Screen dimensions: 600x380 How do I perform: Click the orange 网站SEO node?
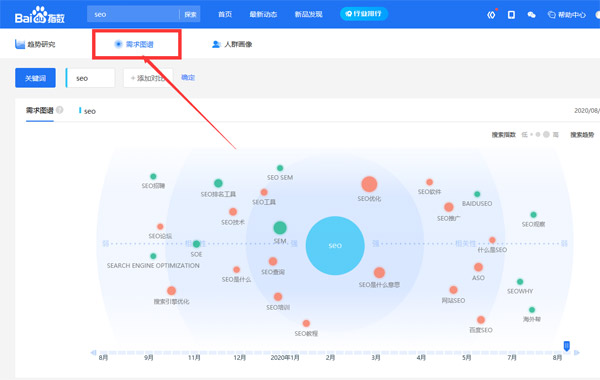pyautogui.click(x=453, y=290)
